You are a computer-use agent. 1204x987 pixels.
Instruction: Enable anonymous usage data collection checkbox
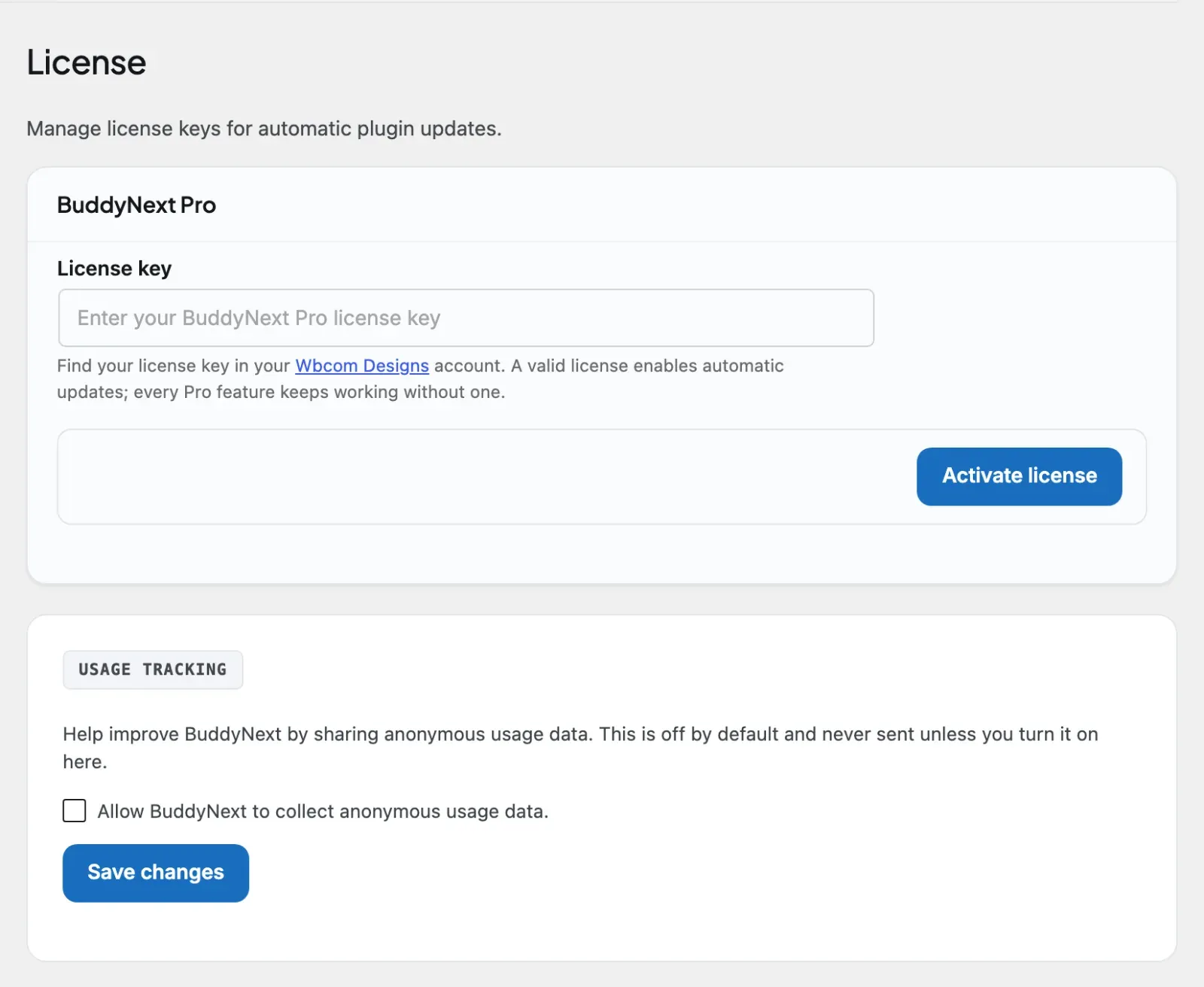tap(74, 811)
